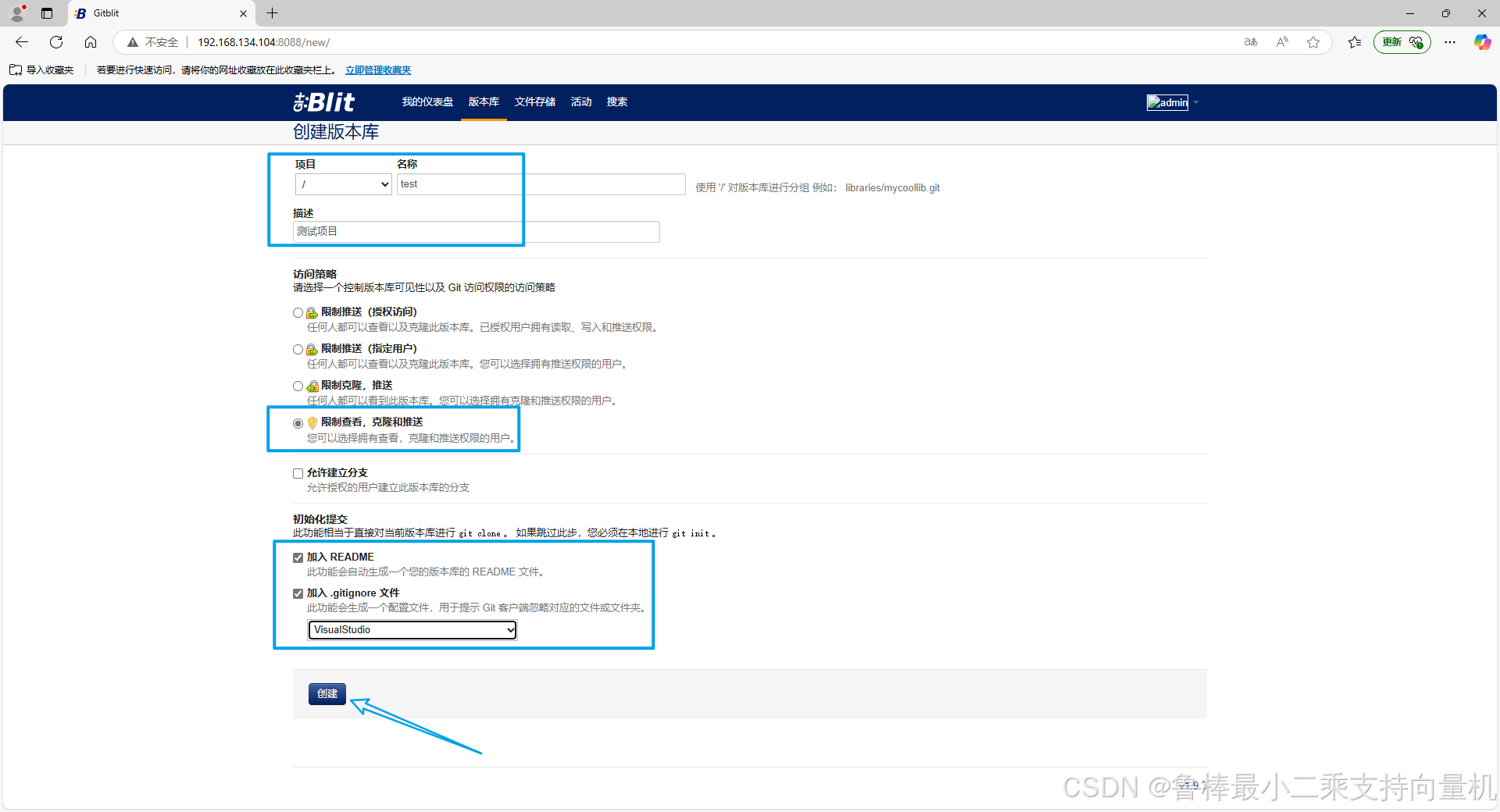Screen dimensions: 1500x812
Task: Refresh the current page
Action: 55,42
